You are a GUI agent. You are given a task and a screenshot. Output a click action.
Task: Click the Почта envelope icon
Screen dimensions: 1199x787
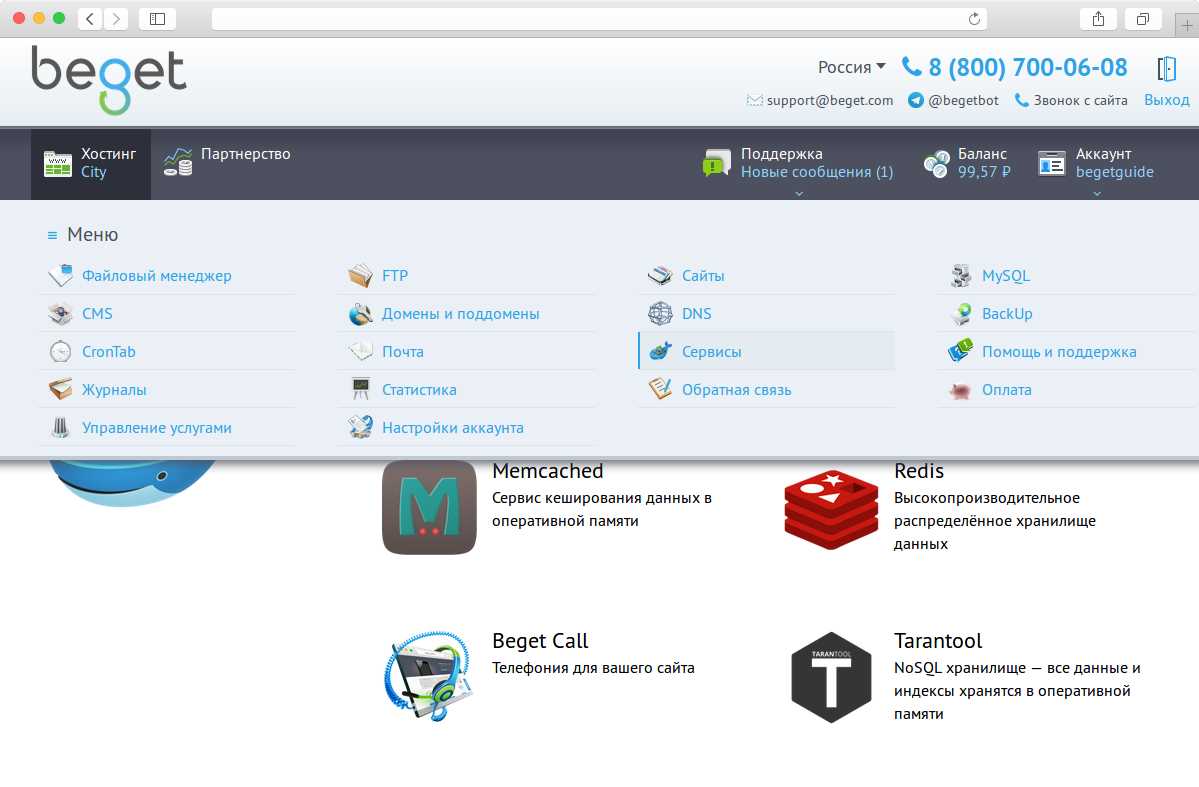tap(360, 352)
